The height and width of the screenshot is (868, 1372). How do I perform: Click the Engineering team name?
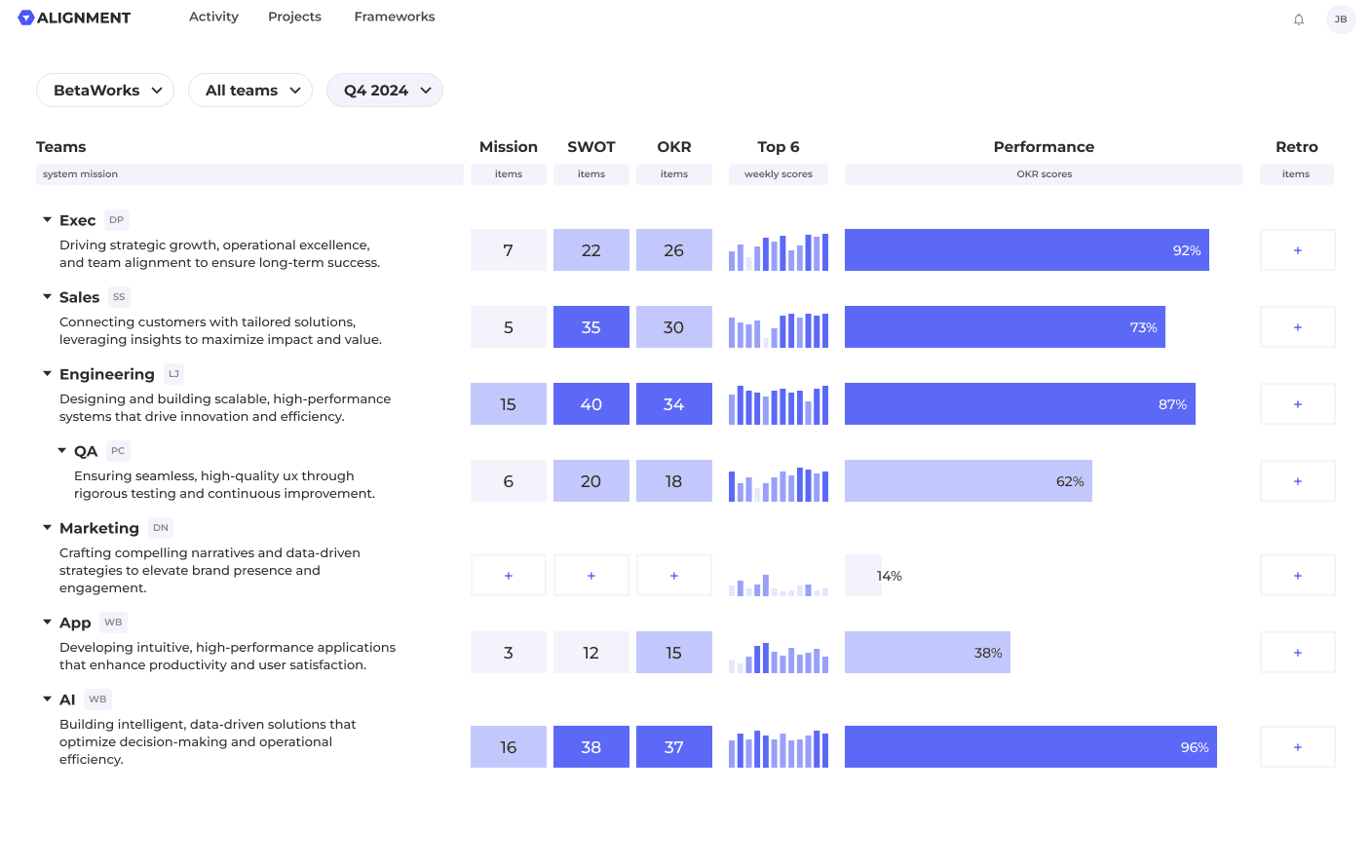coord(107,374)
